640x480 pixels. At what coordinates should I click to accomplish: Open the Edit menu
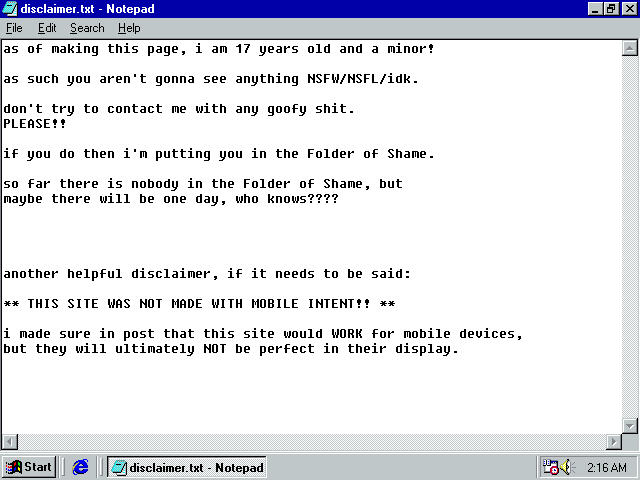[47, 28]
